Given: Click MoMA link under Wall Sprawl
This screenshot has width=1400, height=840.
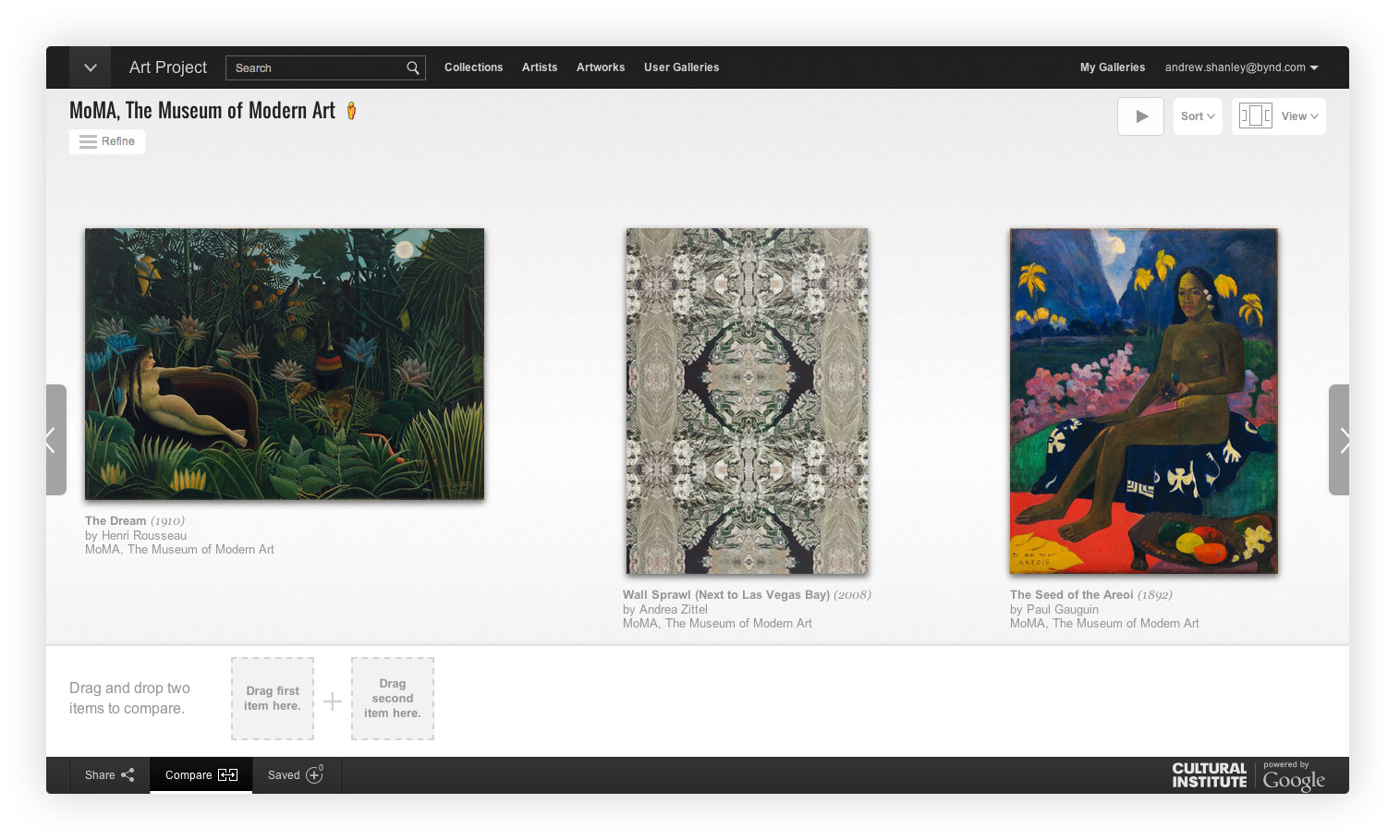Looking at the screenshot, I should pos(717,624).
